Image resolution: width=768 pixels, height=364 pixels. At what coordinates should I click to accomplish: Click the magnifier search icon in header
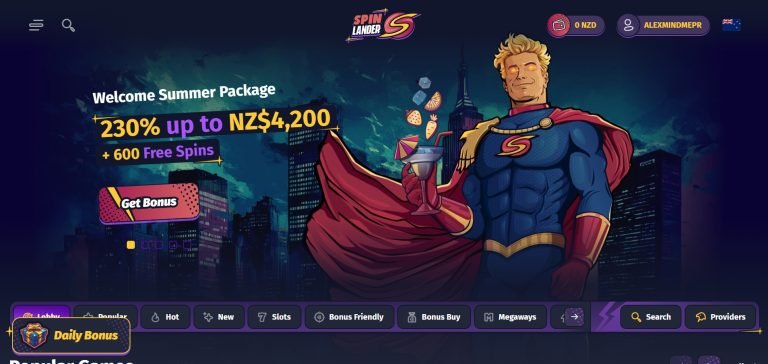(68, 25)
